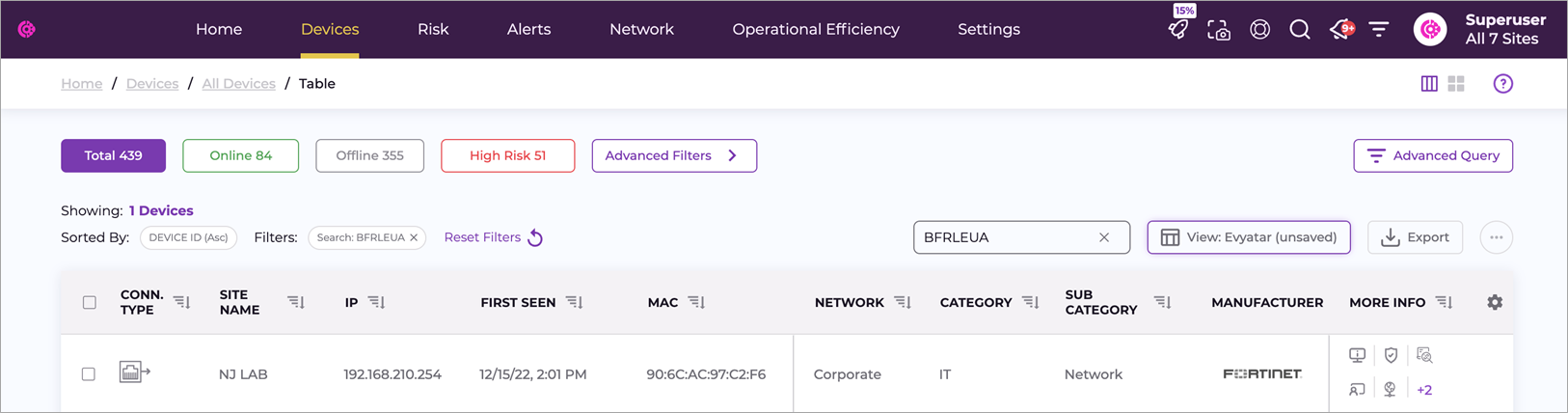The width and height of the screenshot is (1568, 413).
Task: Open the Home menu tab
Action: pos(219,29)
